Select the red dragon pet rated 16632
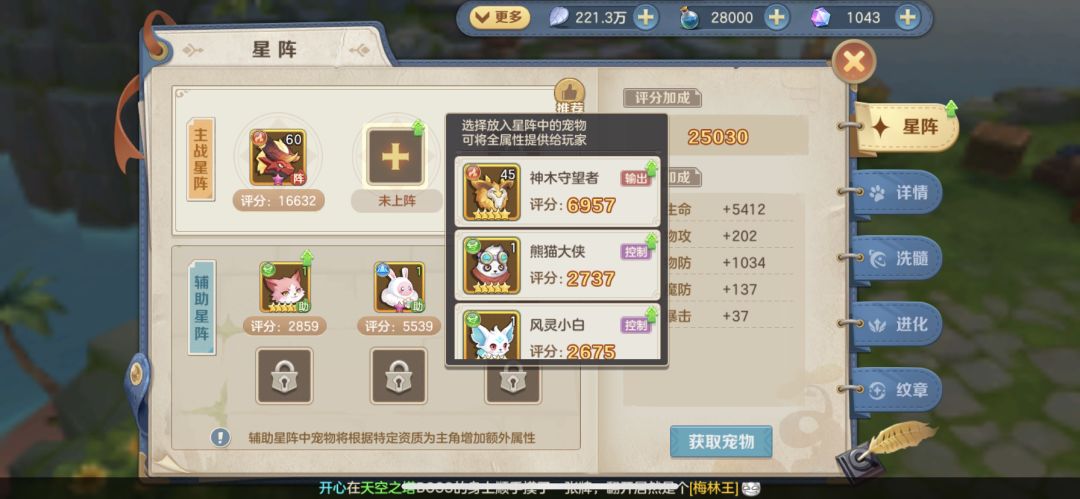The image size is (1080, 499). pos(278,158)
